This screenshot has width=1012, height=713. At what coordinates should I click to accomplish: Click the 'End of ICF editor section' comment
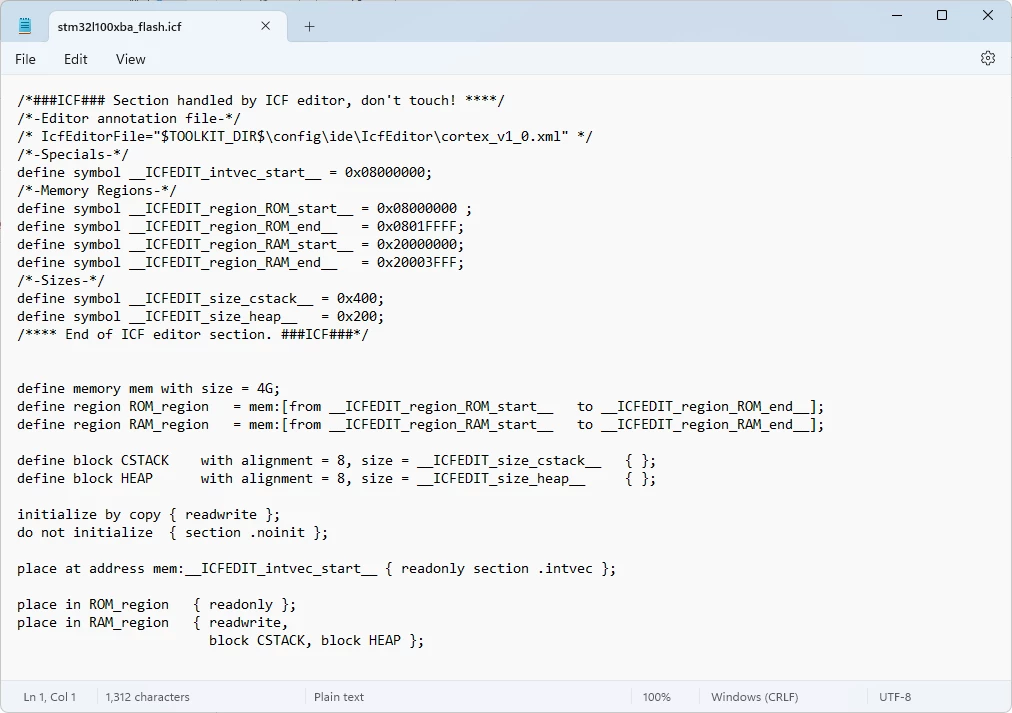tap(193, 335)
